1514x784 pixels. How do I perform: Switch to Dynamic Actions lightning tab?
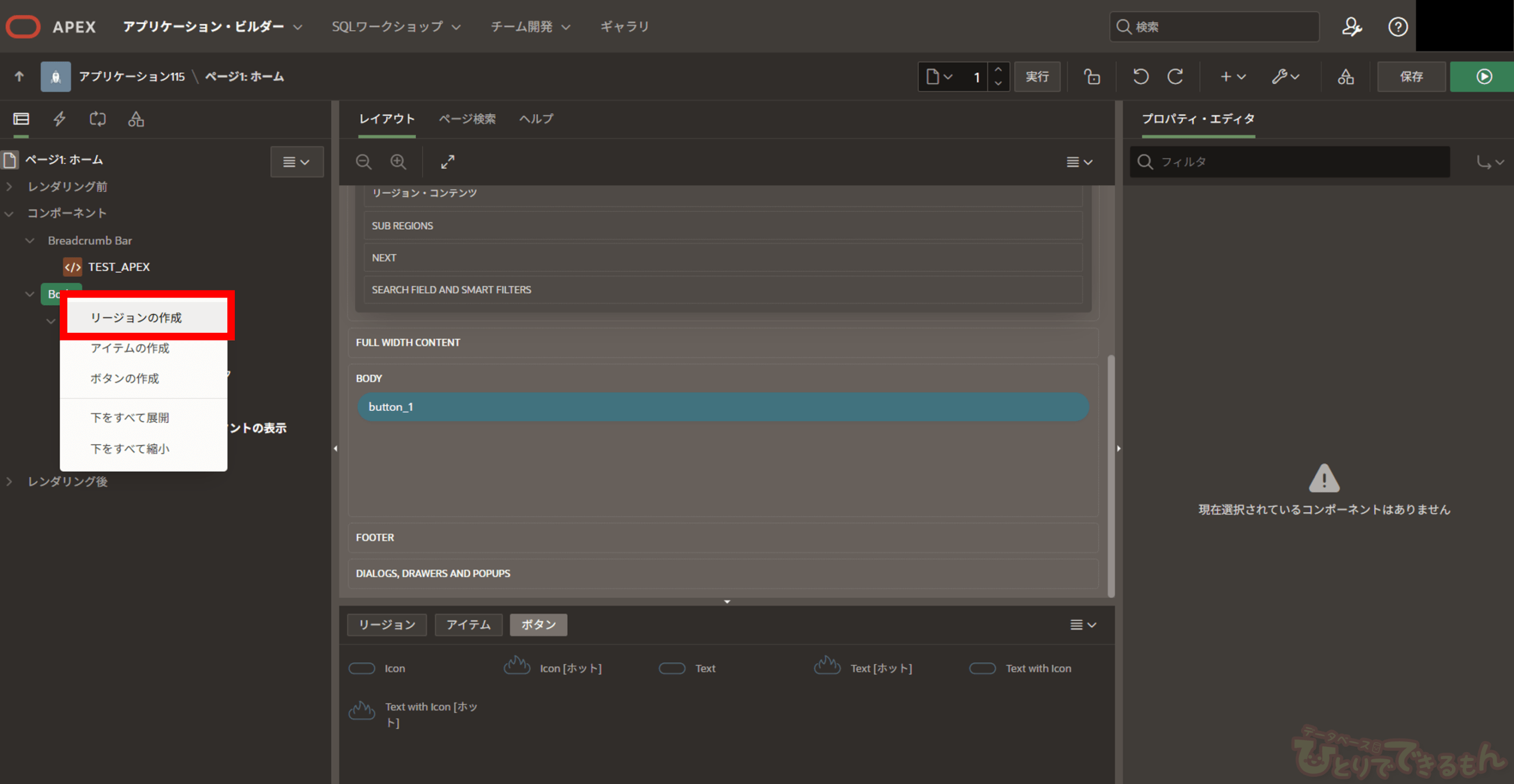[x=59, y=119]
